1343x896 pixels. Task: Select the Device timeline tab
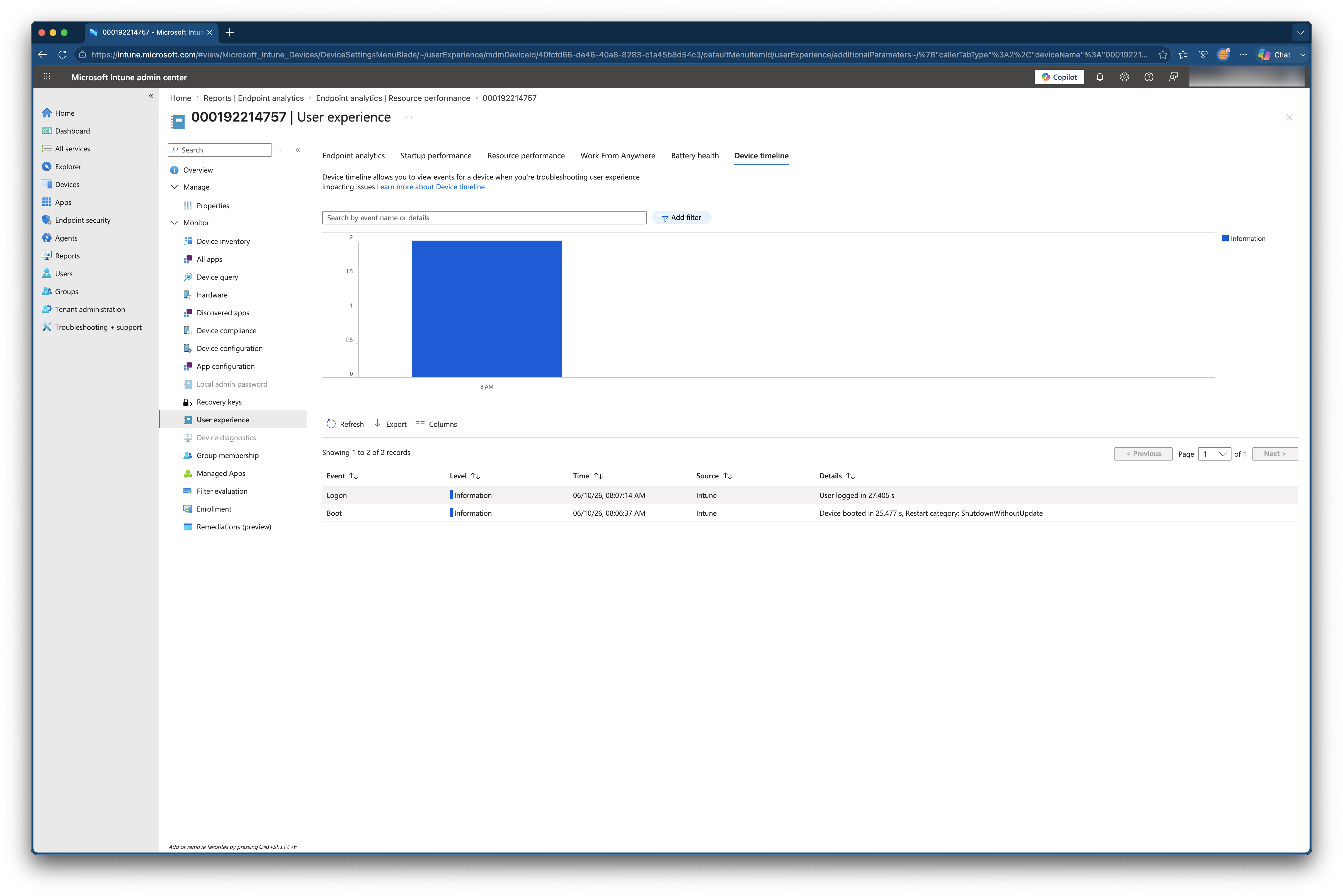click(761, 156)
